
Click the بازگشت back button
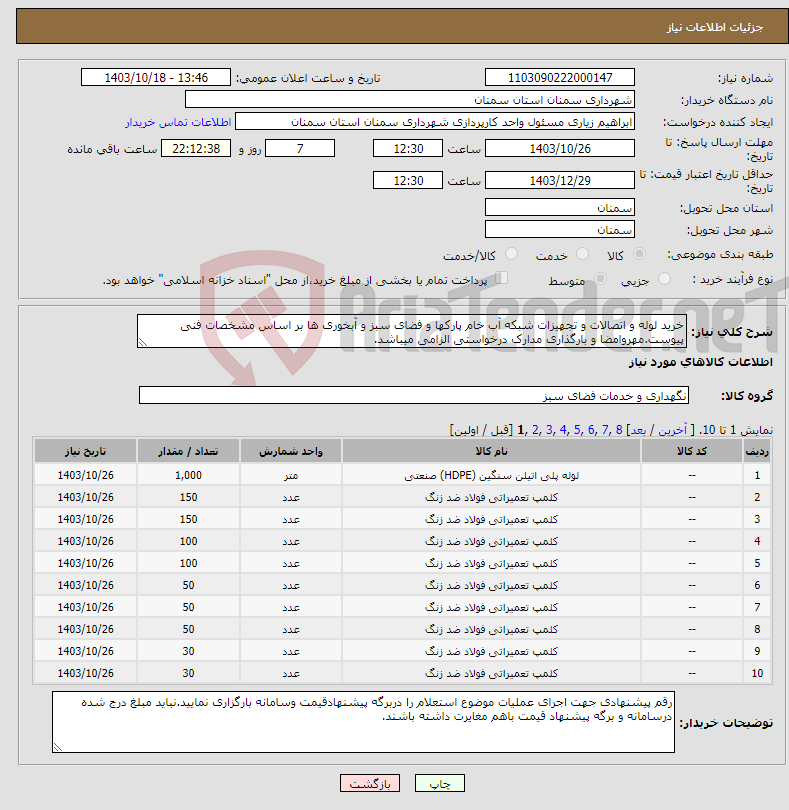[x=369, y=783]
